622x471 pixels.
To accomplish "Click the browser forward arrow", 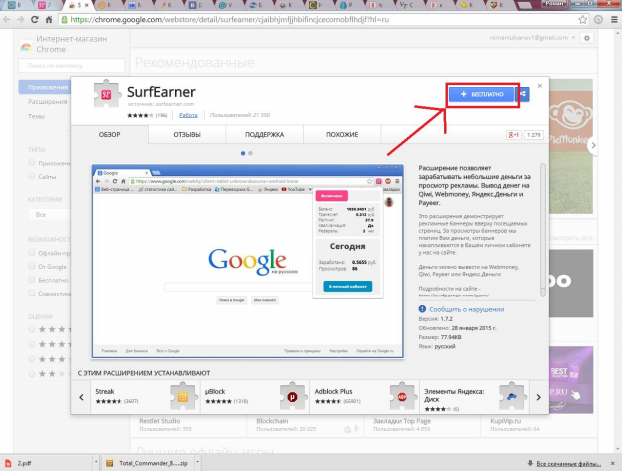I will tap(21, 19).
